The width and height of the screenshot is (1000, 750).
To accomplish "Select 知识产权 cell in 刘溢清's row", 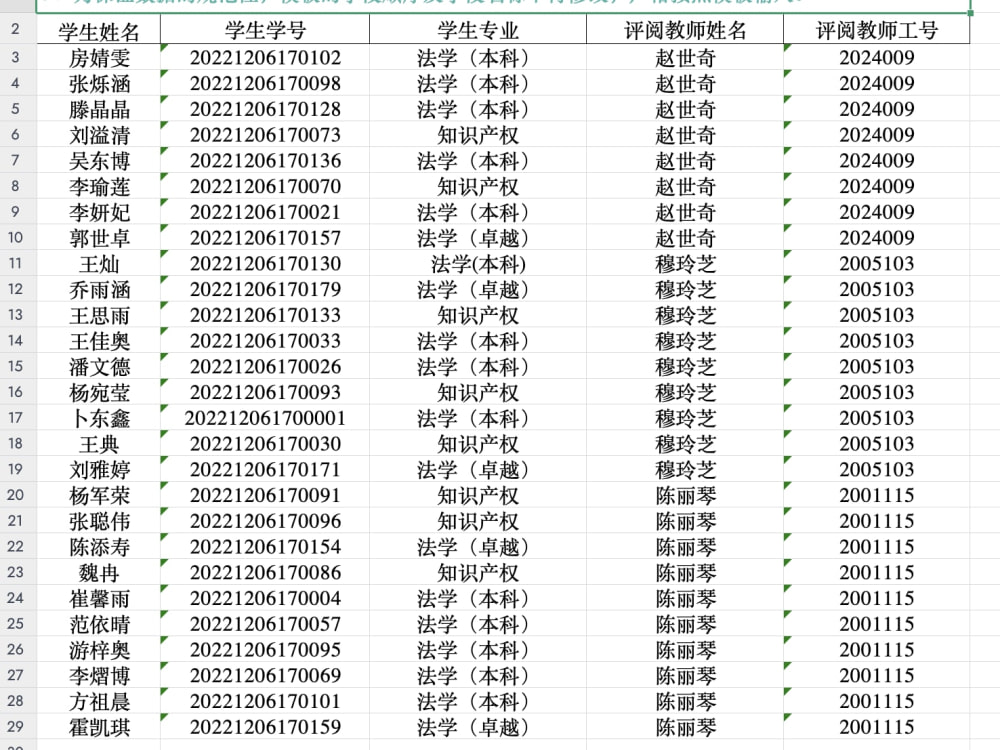I will pyautogui.click(x=478, y=135).
